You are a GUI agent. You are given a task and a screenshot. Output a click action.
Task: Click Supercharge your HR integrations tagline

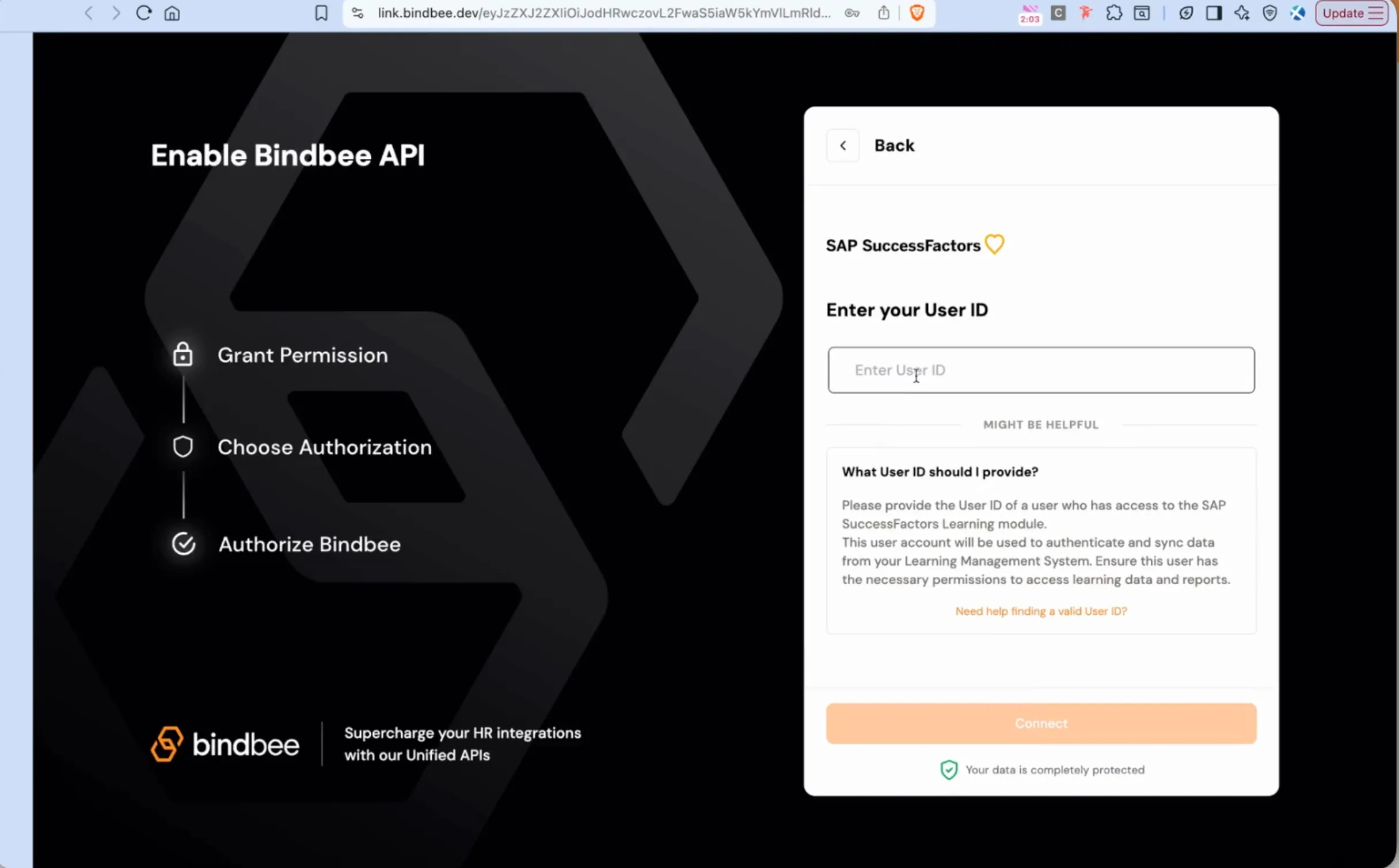tap(462, 744)
